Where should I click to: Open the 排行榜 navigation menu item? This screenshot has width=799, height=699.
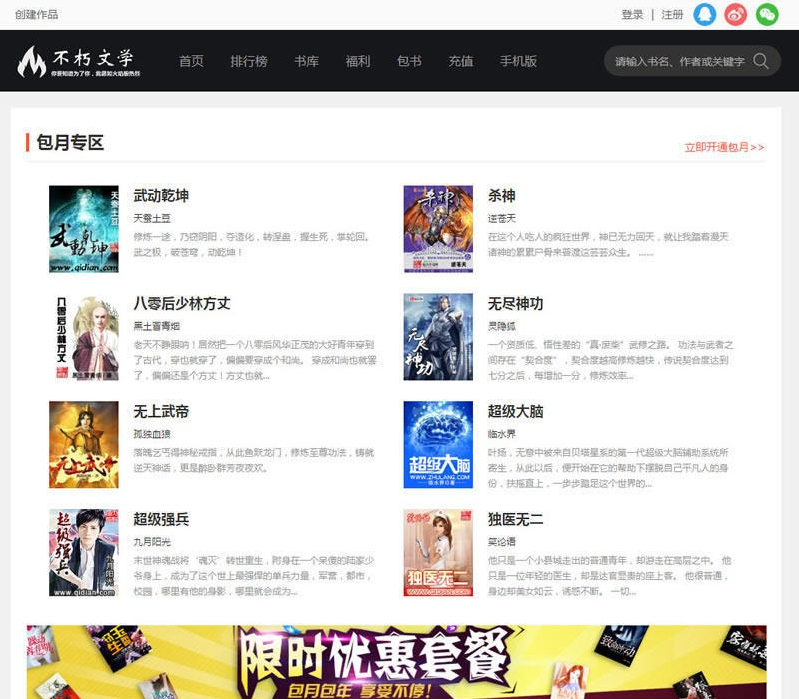point(249,61)
